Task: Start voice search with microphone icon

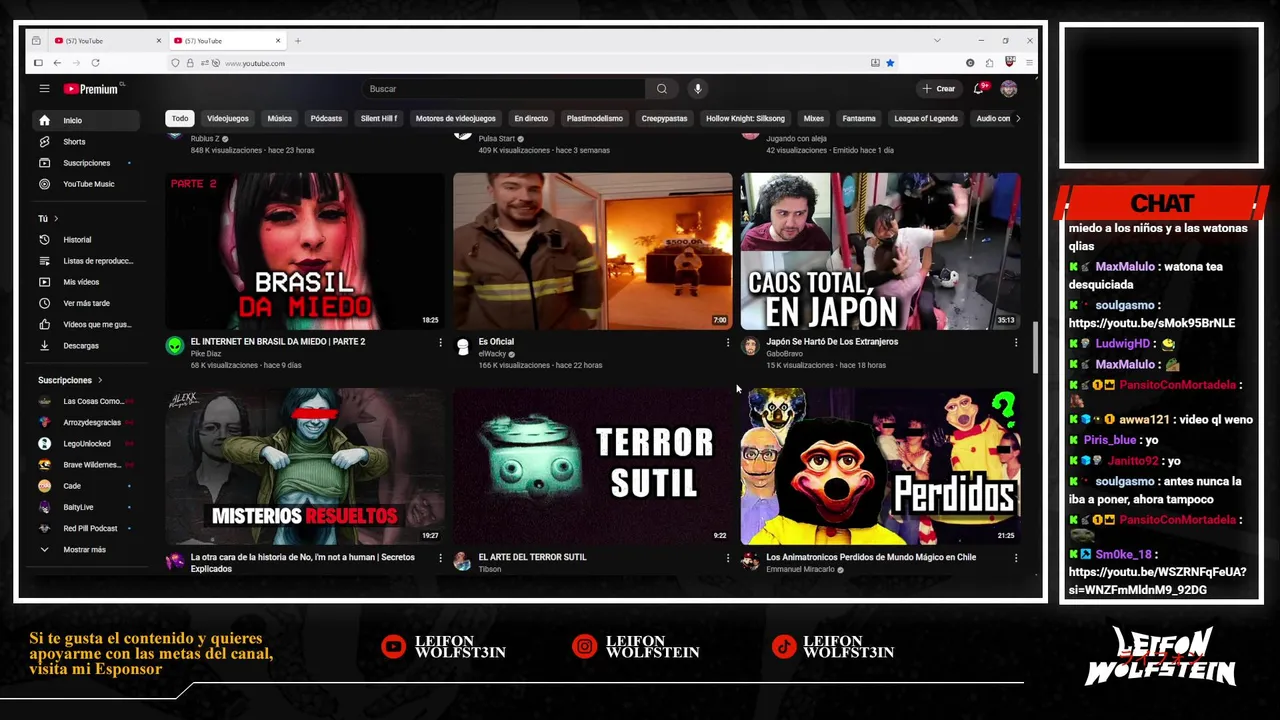Action: [698, 89]
